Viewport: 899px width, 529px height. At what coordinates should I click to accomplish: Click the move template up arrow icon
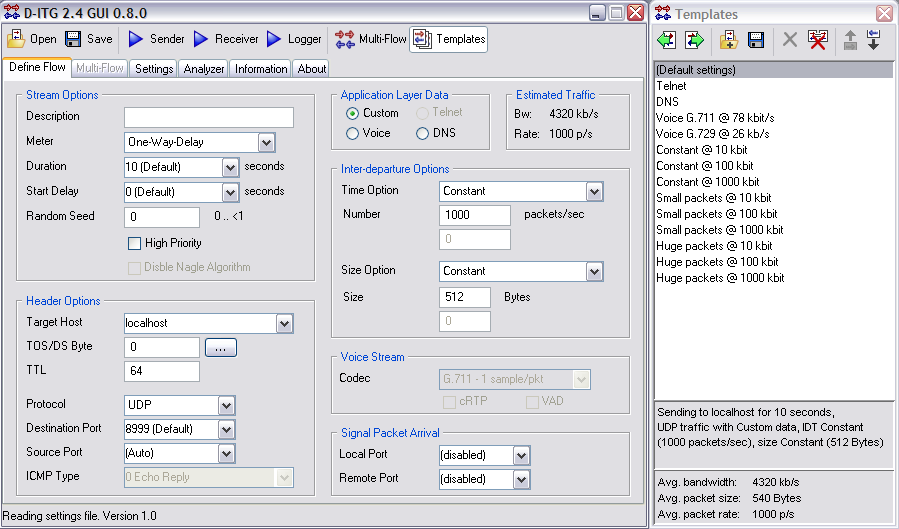click(x=850, y=40)
